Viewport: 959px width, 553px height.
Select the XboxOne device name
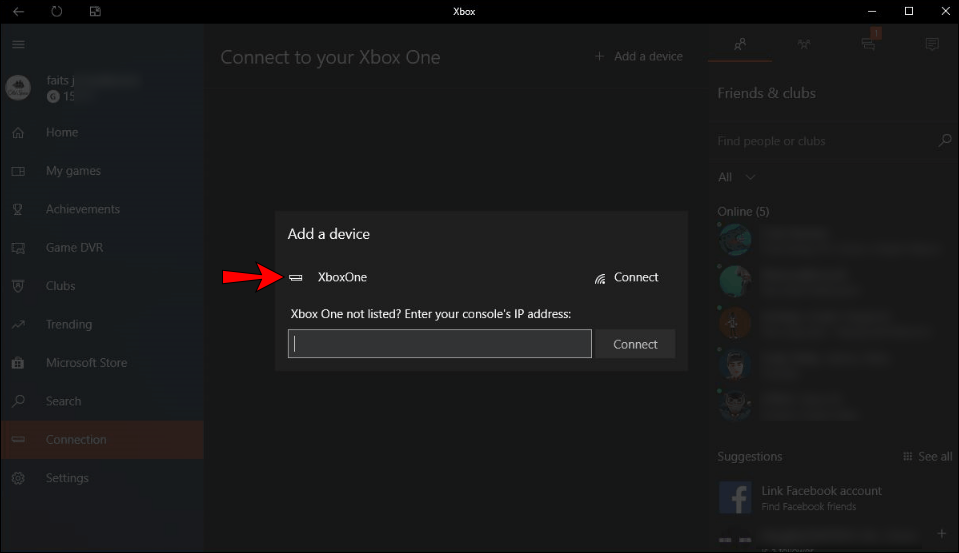pos(342,277)
